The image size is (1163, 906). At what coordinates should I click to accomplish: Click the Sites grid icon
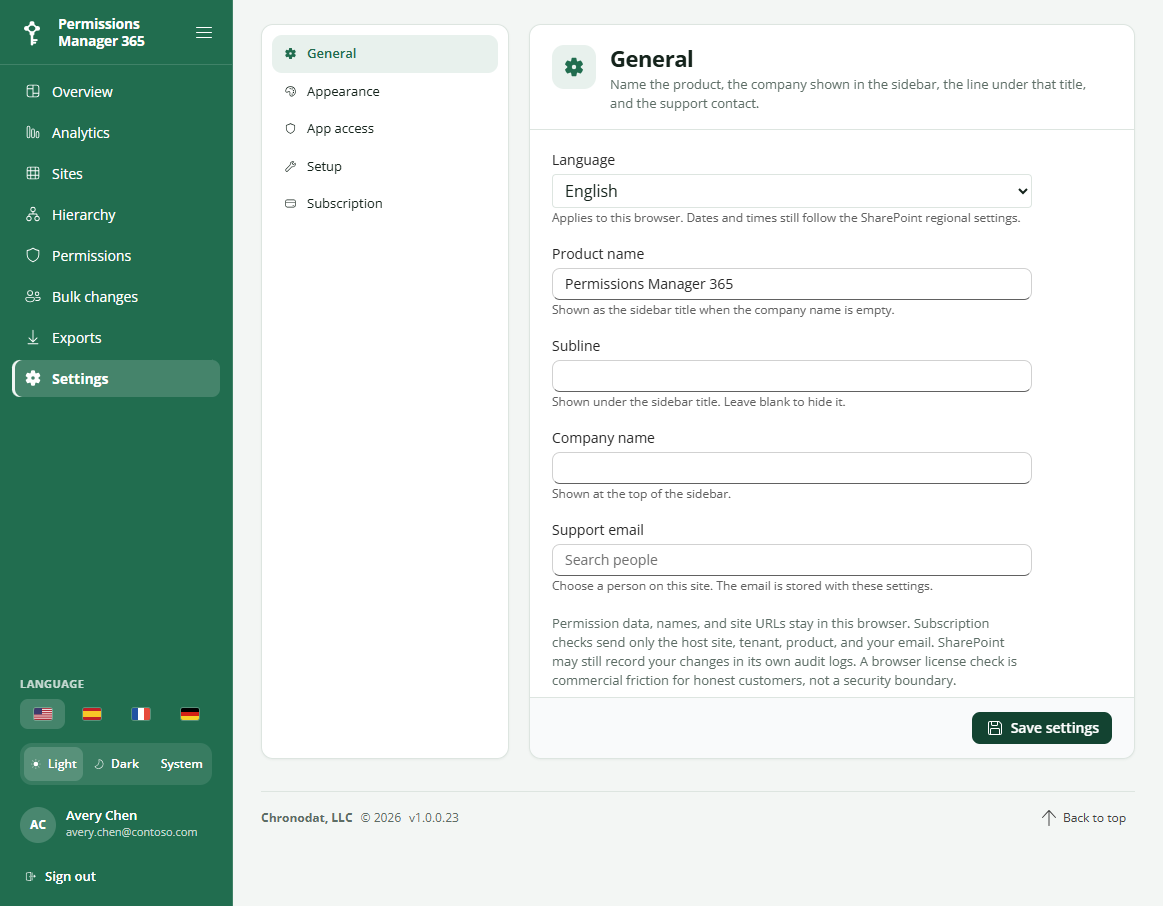pyautogui.click(x=33, y=173)
